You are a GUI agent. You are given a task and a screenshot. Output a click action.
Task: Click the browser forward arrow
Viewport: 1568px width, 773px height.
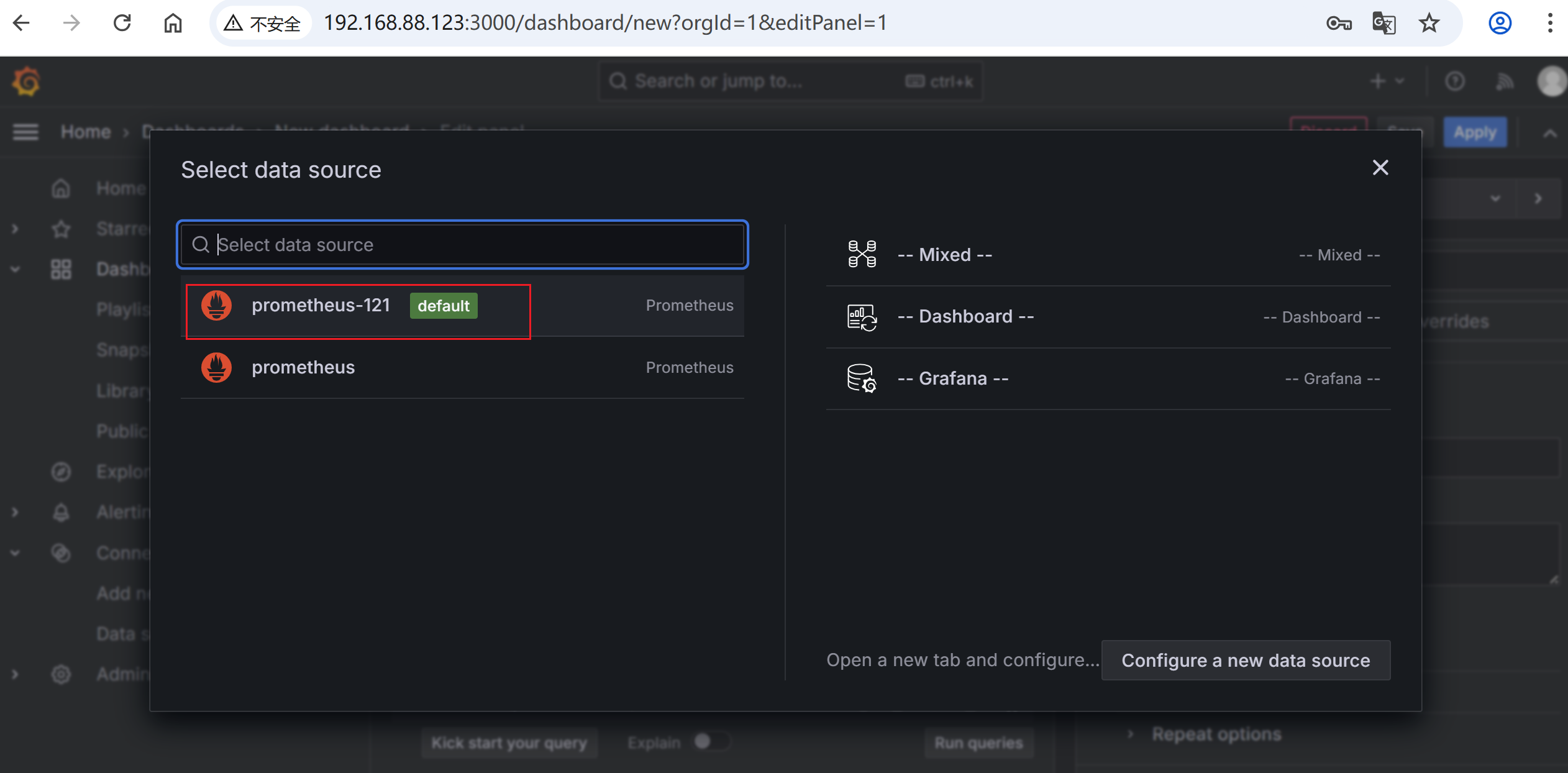tap(71, 23)
